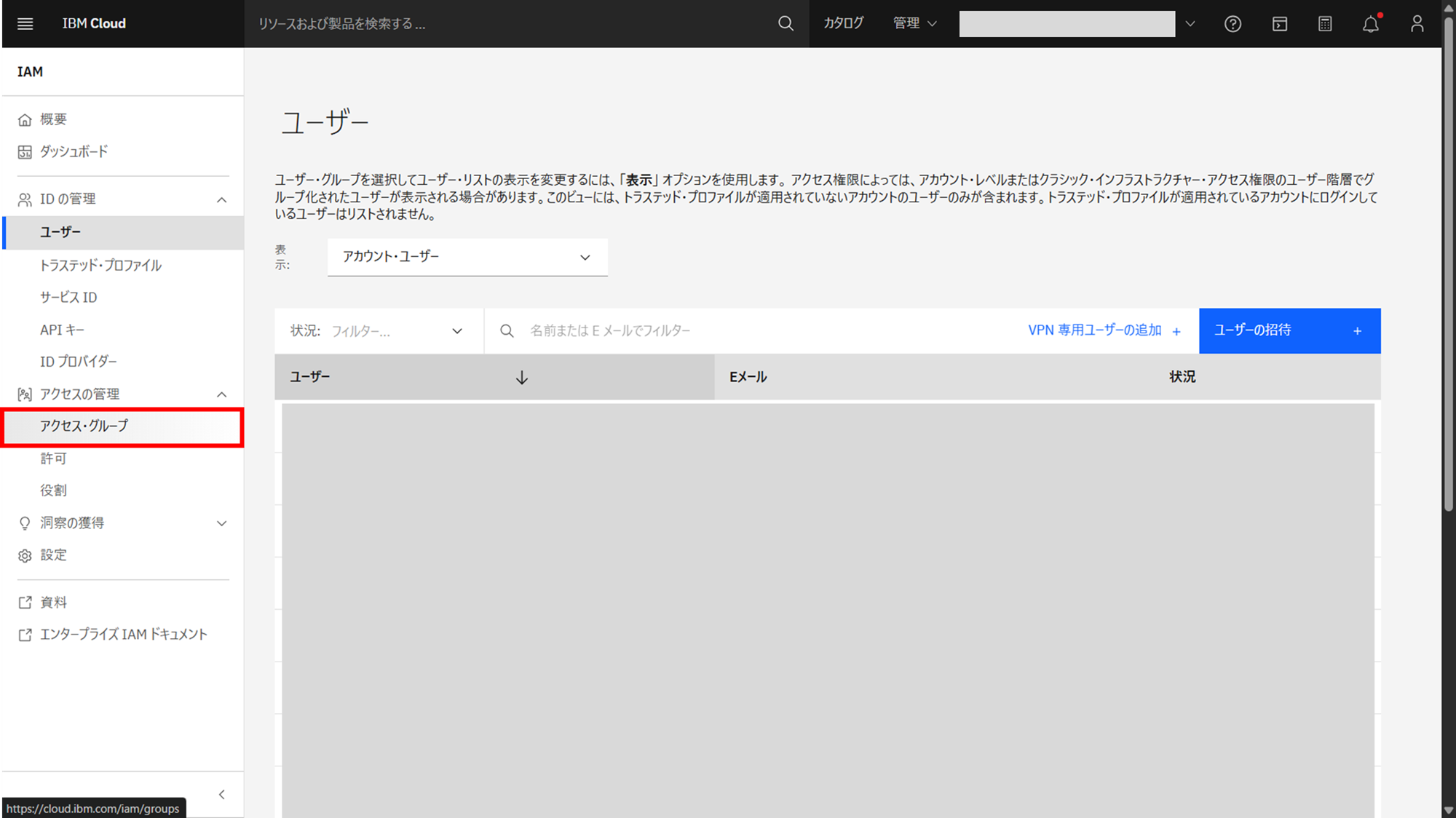The width and height of the screenshot is (1456, 818).
Task: Expand the 洞察の獲得 section
Action: coord(221,523)
